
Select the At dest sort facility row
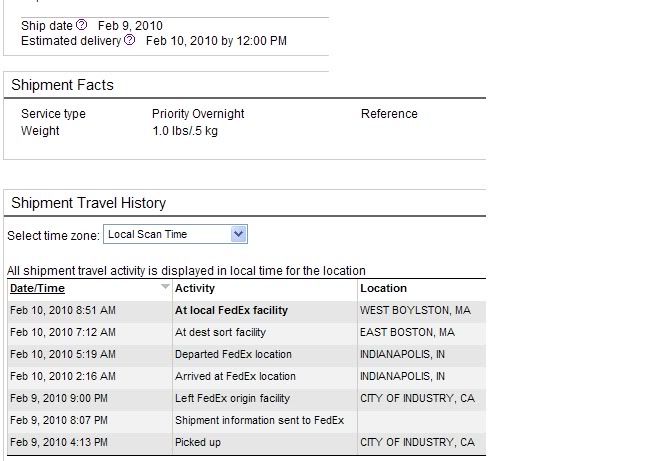246,332
